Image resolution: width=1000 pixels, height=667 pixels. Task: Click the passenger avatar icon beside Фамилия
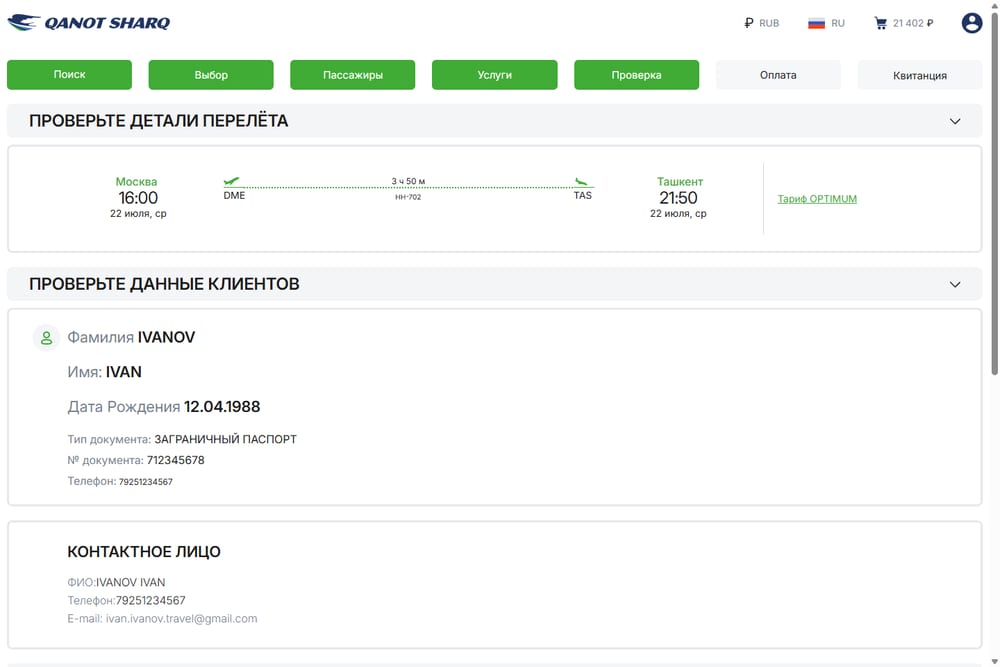47,338
